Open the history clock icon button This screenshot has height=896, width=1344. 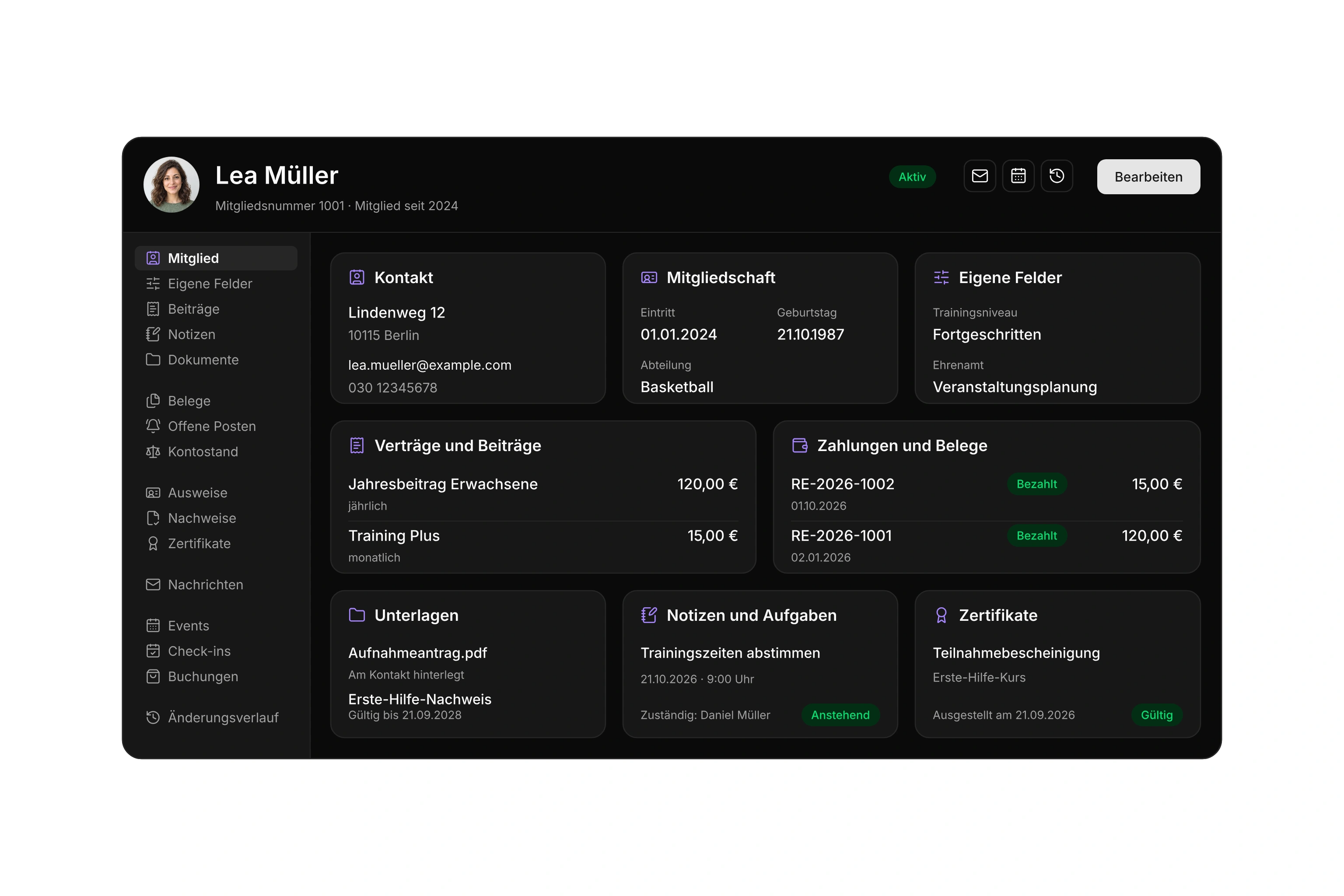(x=1057, y=176)
